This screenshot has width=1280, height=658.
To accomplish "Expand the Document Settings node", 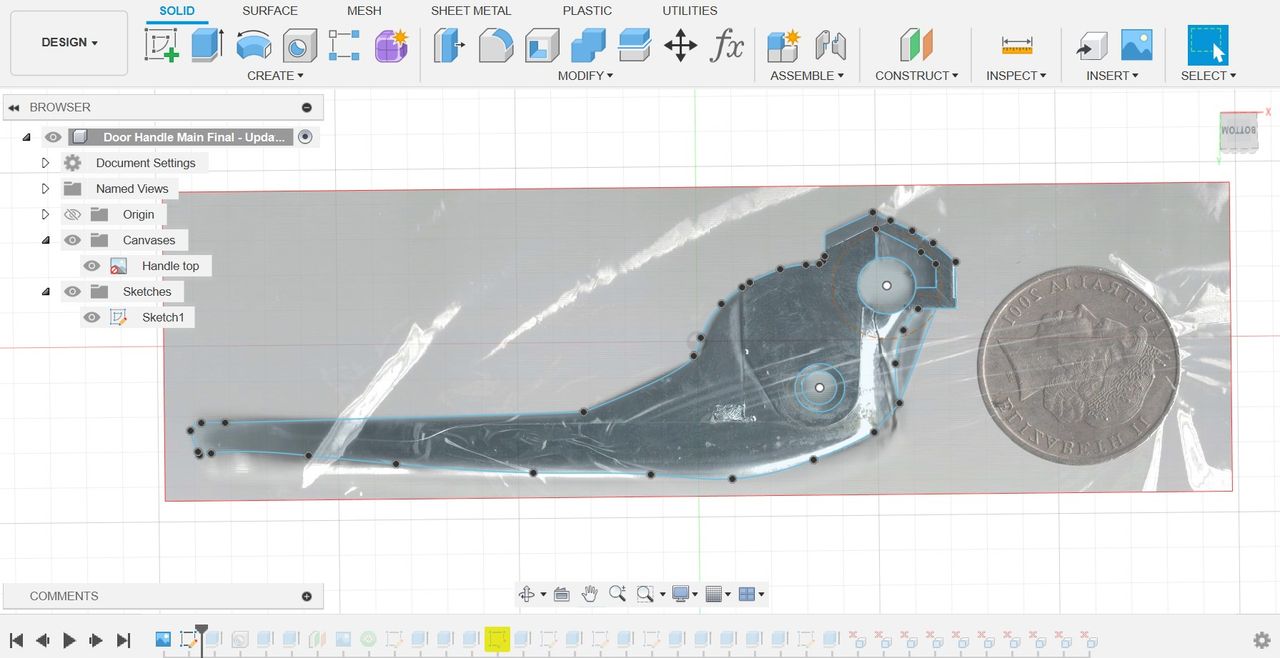I will [x=45, y=163].
